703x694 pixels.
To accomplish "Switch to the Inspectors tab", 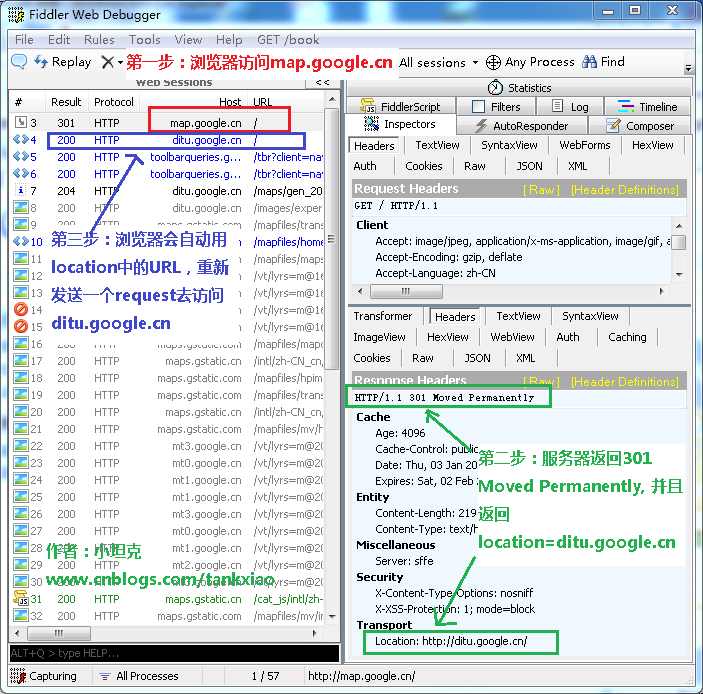I will (x=400, y=124).
